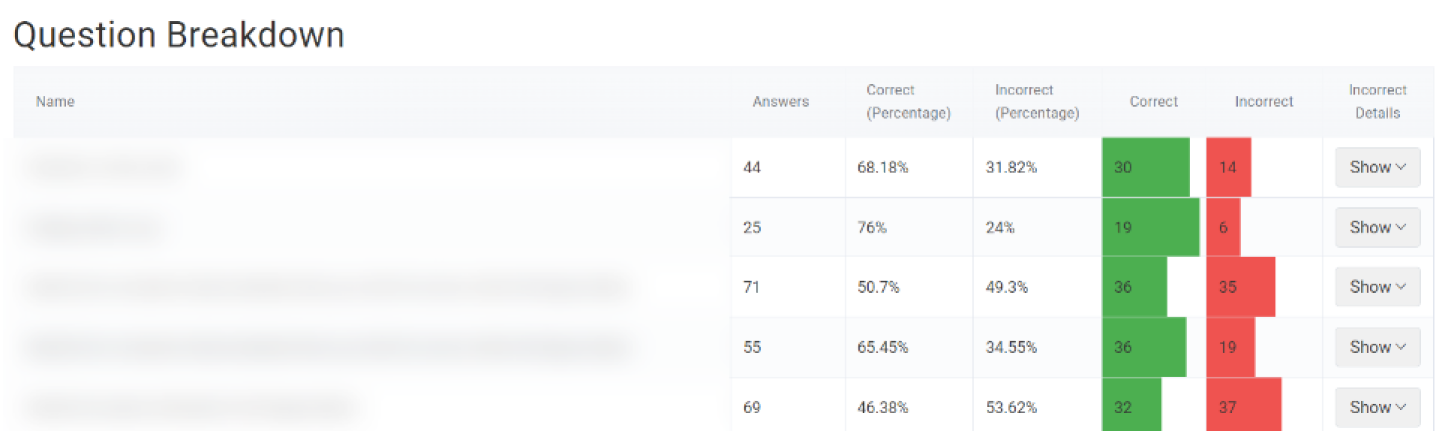The image size is (1436, 431).
Task: Select Correct (Percentage) column header
Action: click(908, 101)
